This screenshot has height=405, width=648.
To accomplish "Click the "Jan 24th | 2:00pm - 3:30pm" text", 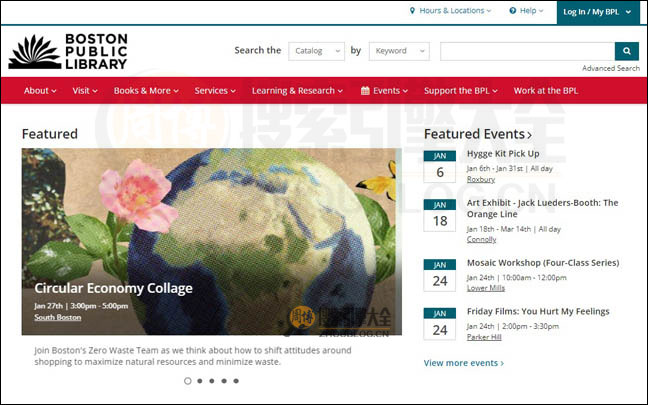I will (x=512, y=326).
